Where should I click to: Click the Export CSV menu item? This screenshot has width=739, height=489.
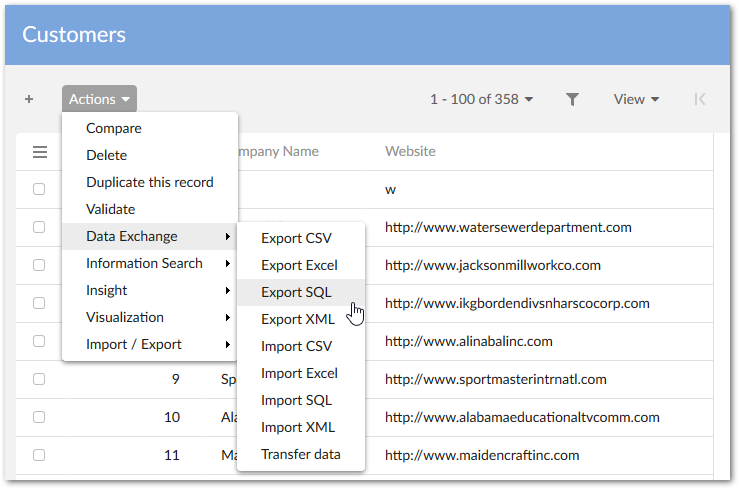296,238
